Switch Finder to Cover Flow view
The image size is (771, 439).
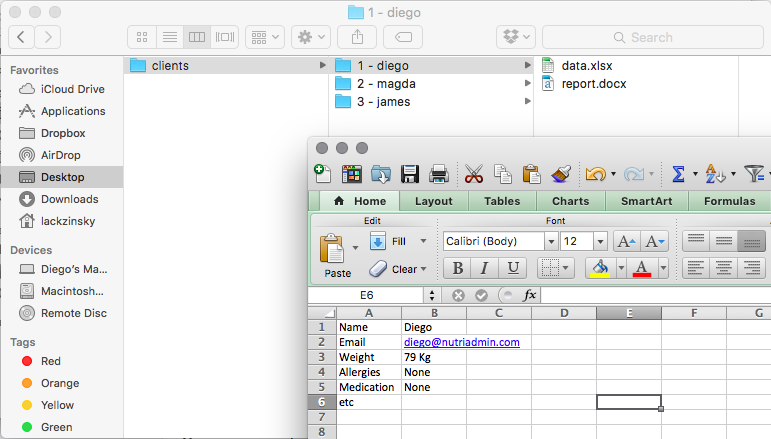(x=225, y=37)
